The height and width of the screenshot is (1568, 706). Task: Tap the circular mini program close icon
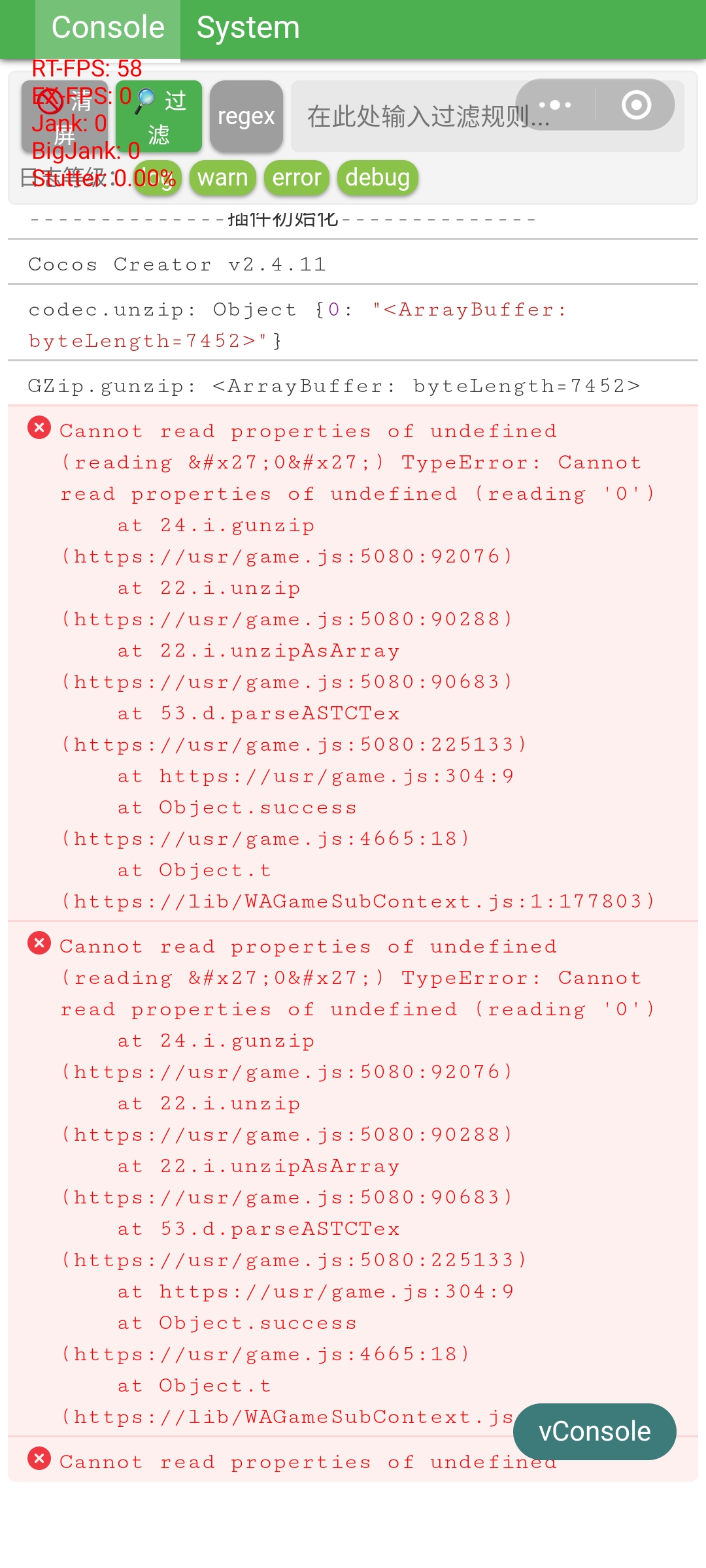(636, 105)
